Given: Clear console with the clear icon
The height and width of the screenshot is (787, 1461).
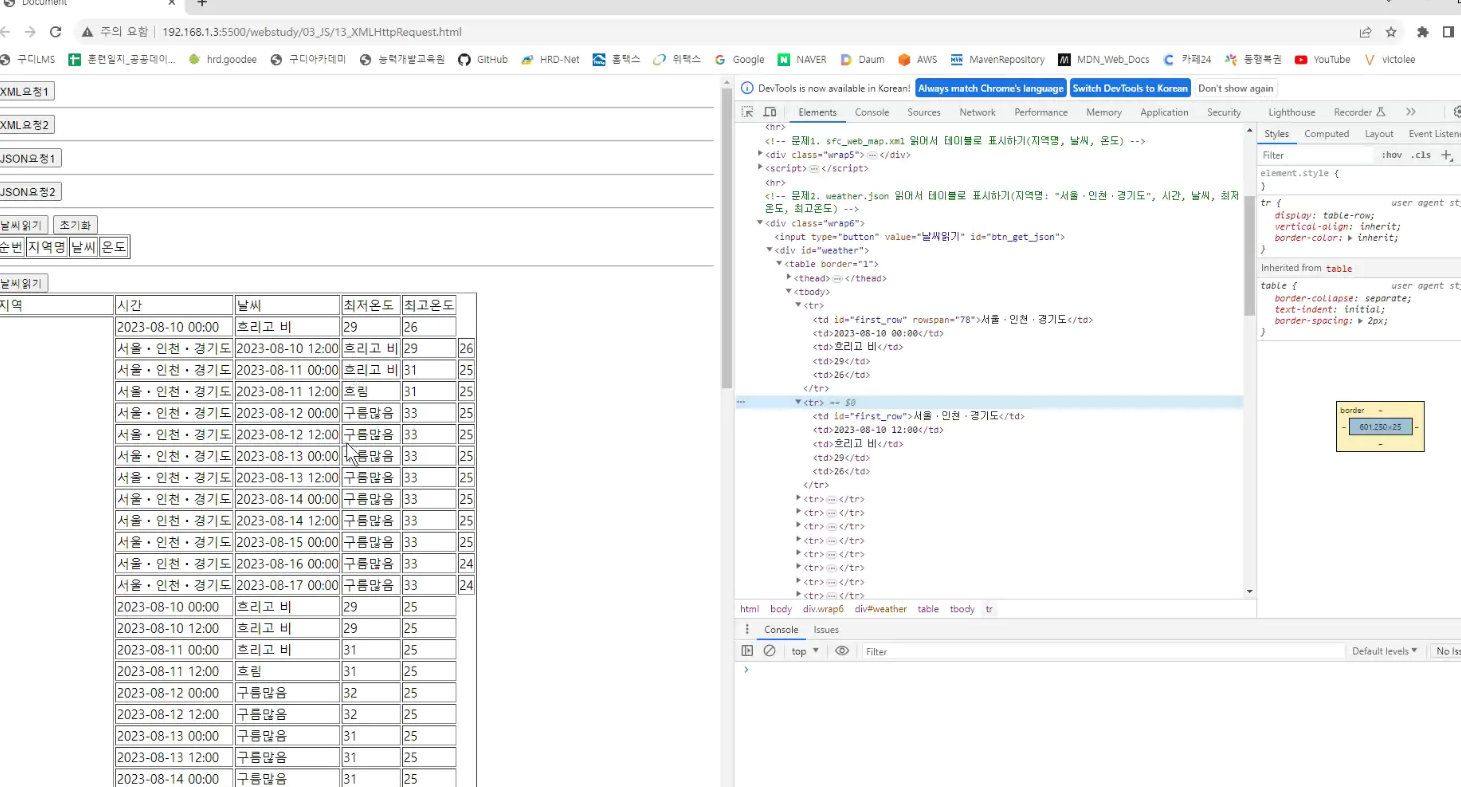Looking at the screenshot, I should (x=769, y=651).
